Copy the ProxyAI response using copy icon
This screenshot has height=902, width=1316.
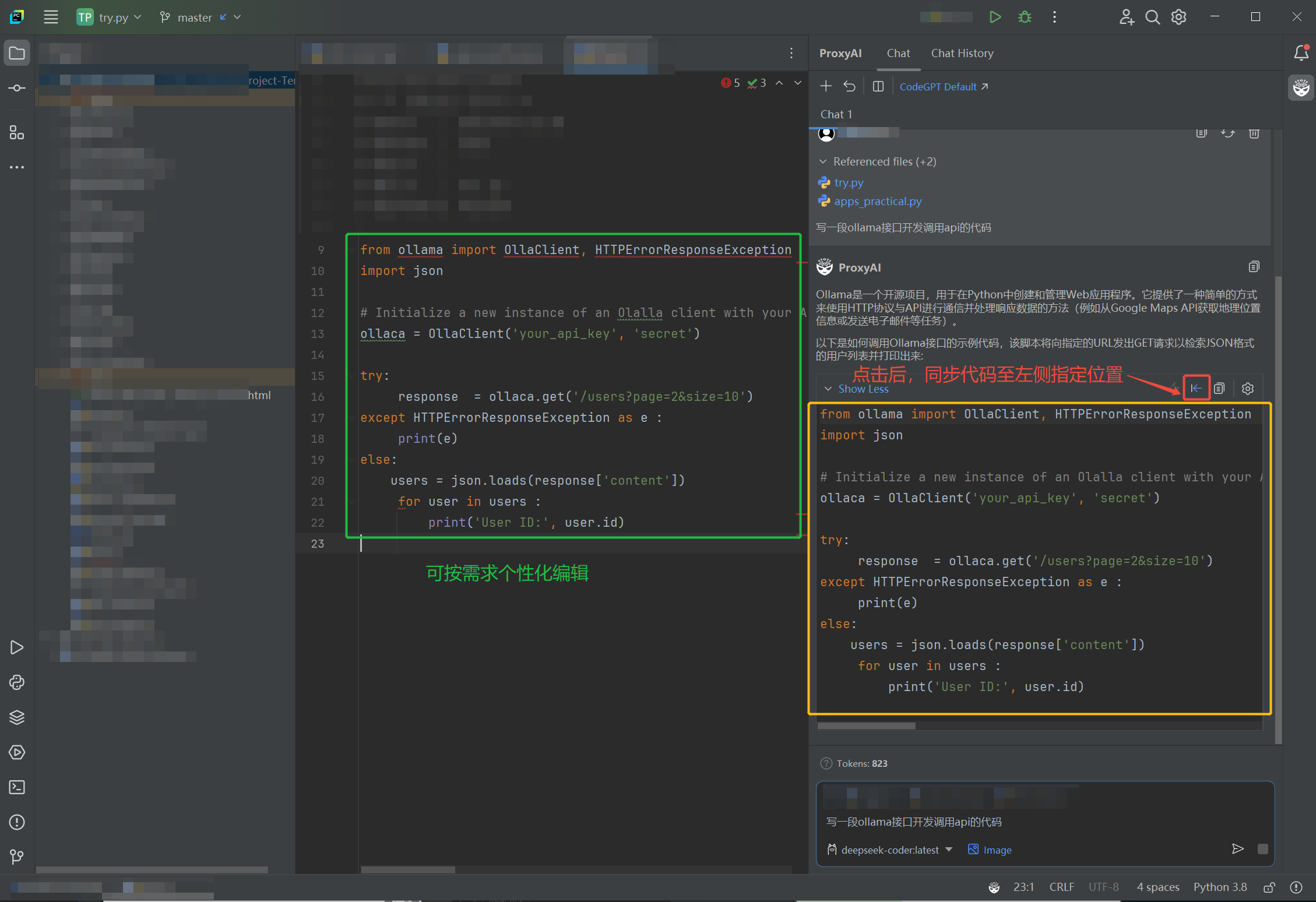pyautogui.click(x=1254, y=266)
